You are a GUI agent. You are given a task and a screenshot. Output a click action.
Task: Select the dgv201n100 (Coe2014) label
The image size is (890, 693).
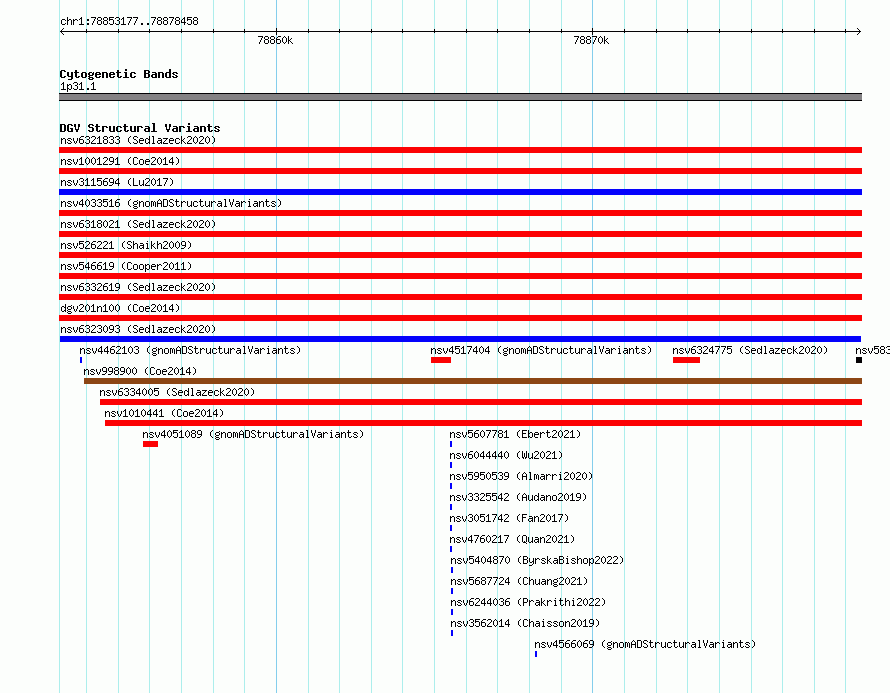pos(120,308)
